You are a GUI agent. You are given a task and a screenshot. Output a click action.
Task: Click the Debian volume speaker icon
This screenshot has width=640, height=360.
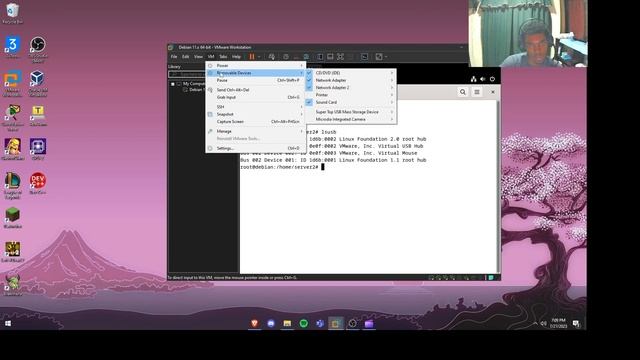483,79
